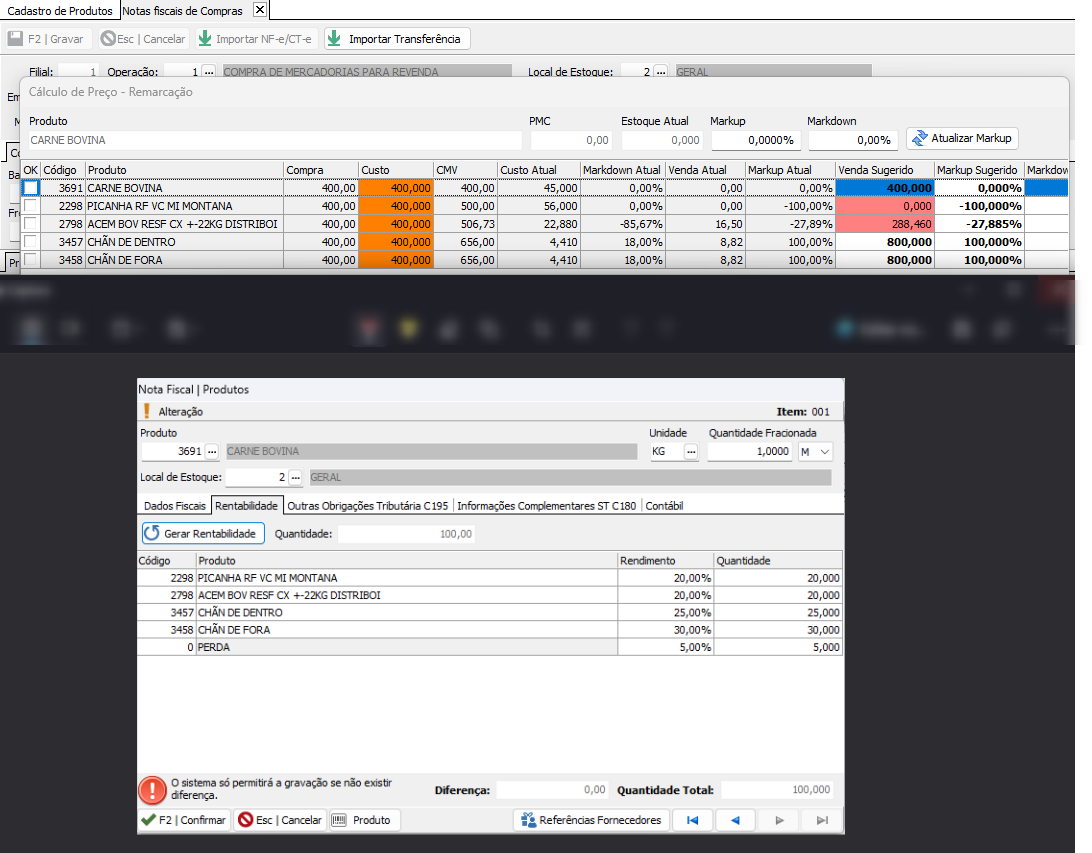
Task: Open Unidade KG lookup ellipsis button
Action: (690, 452)
